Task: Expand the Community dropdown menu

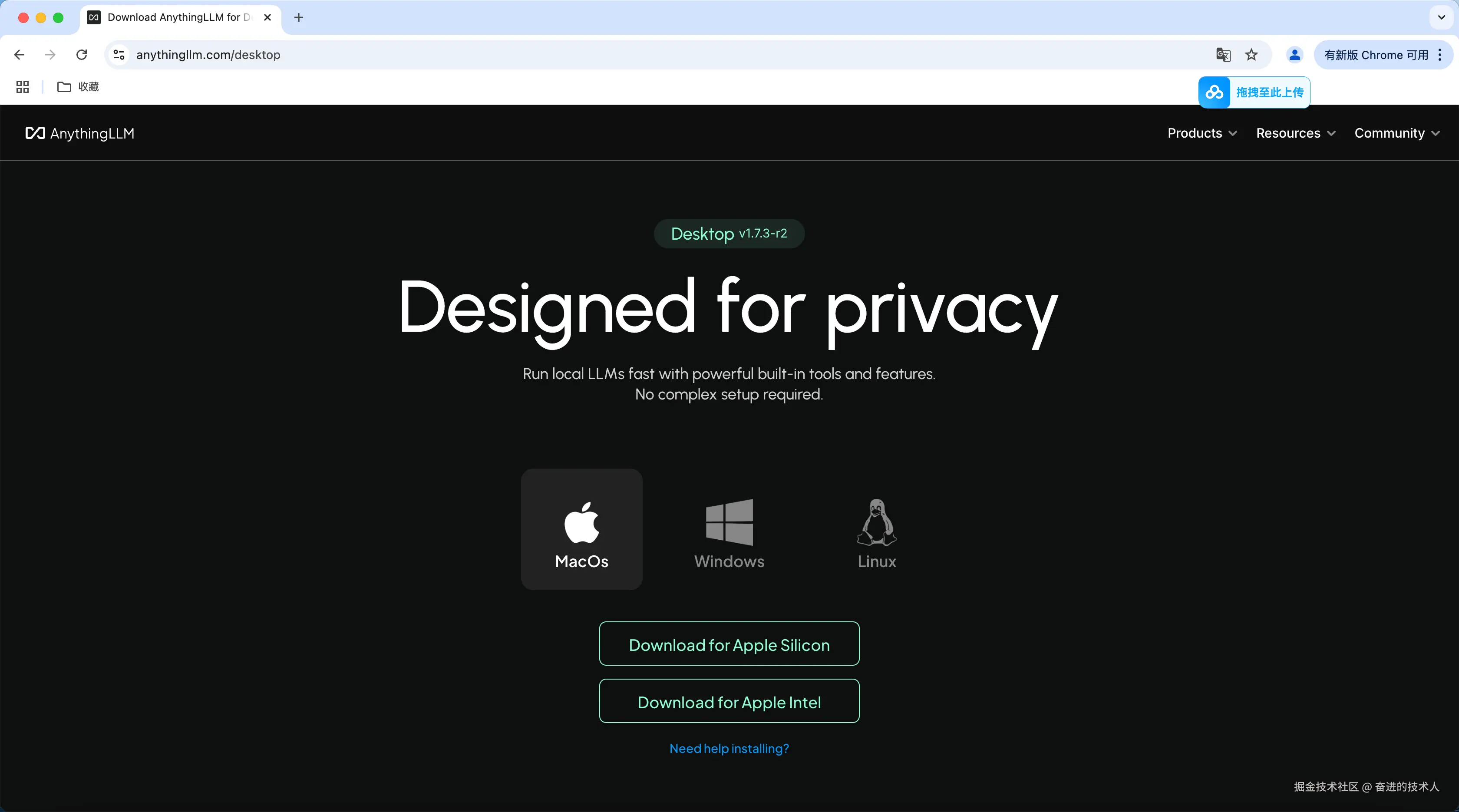Action: click(1396, 133)
